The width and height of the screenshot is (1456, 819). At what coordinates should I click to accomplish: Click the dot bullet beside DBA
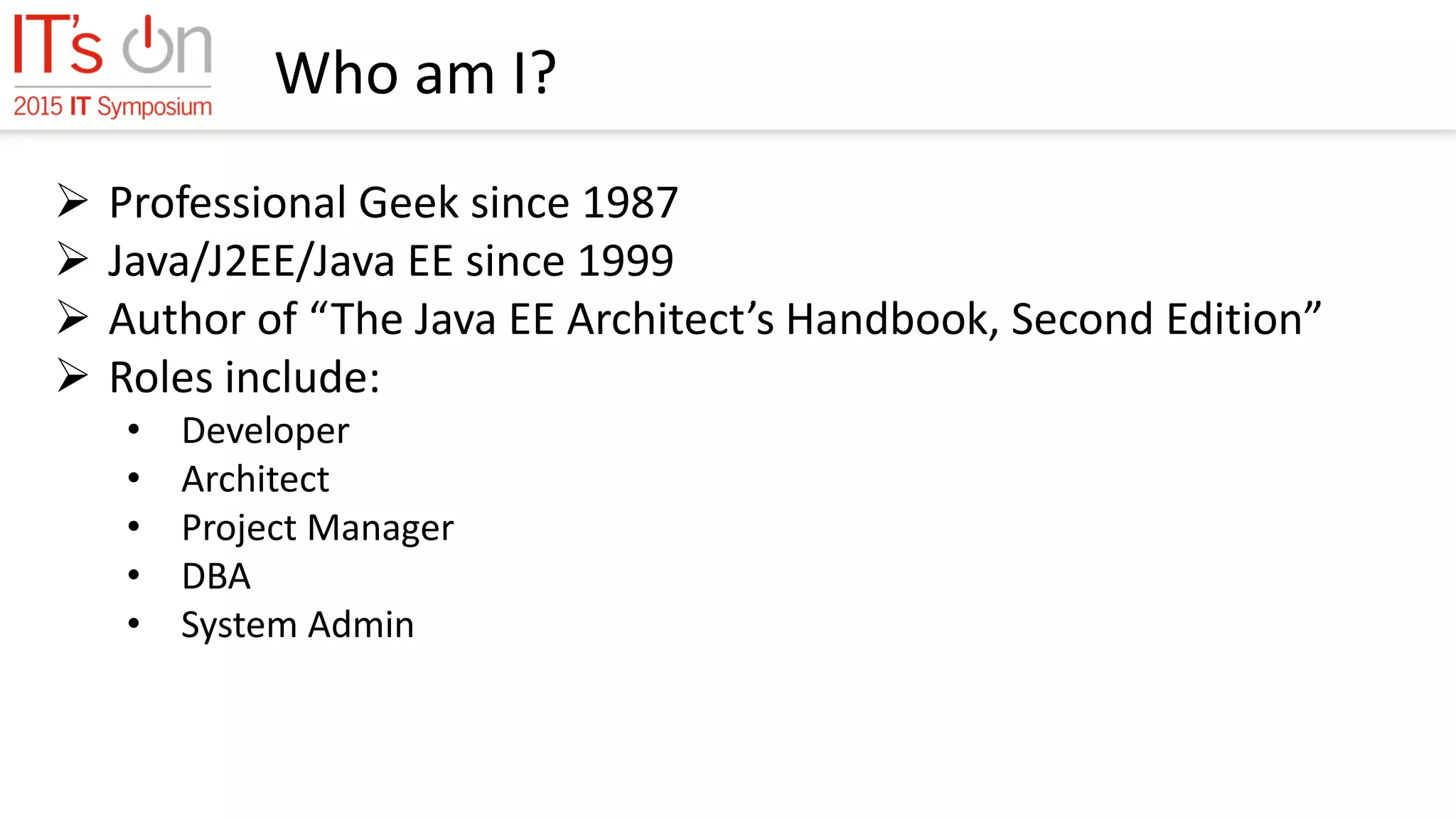click(134, 575)
